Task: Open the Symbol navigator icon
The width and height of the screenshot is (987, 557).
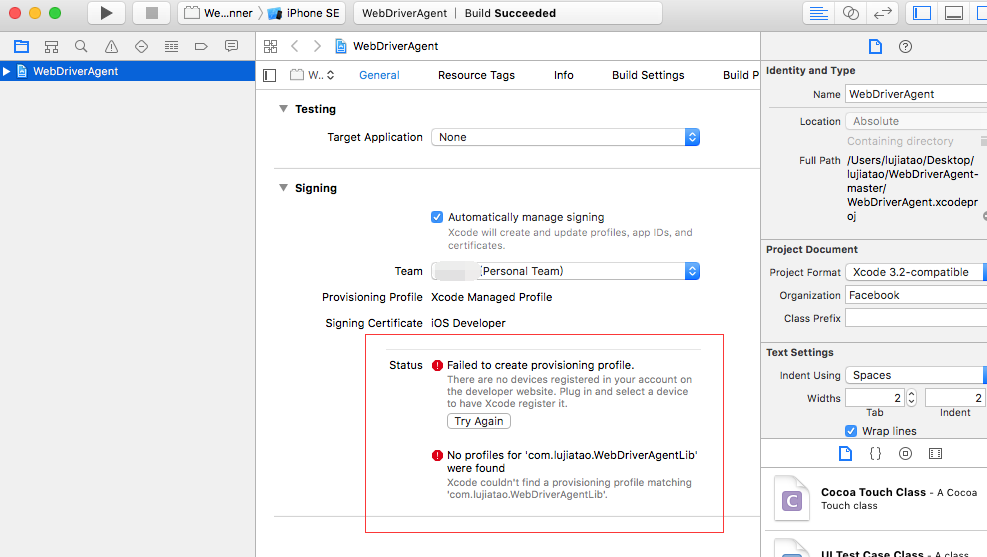Action: (51, 46)
